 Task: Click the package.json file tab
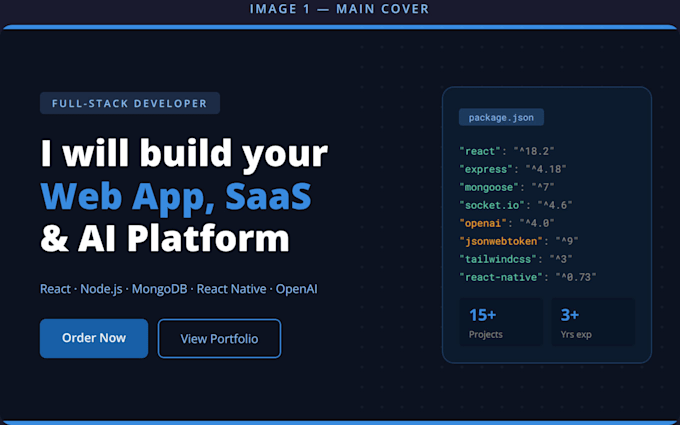tap(501, 118)
